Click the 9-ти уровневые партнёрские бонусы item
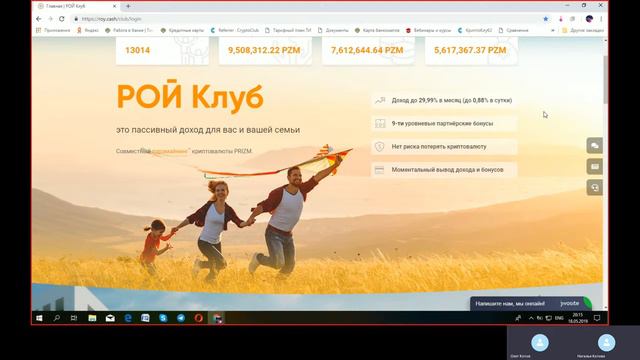This screenshot has width=640, height=360. click(x=444, y=123)
